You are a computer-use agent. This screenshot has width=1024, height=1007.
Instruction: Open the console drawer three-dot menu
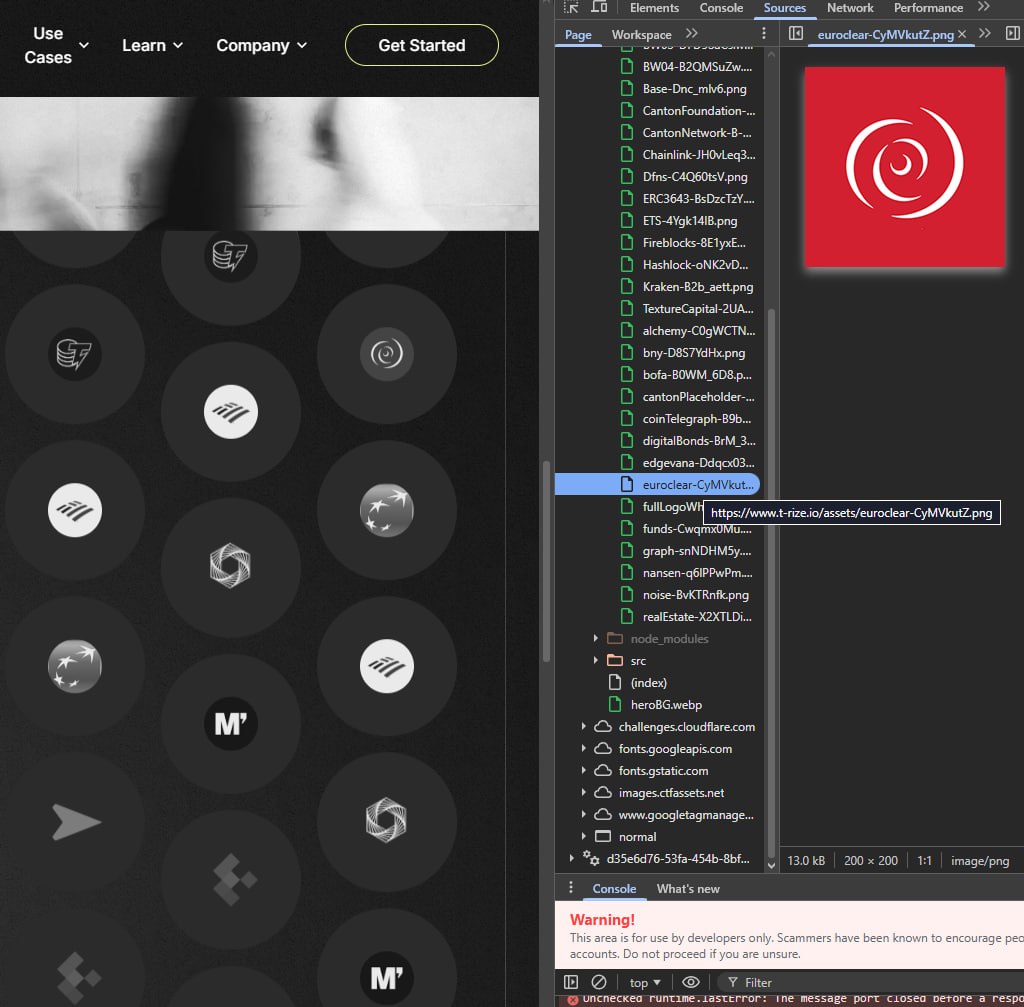click(x=571, y=887)
